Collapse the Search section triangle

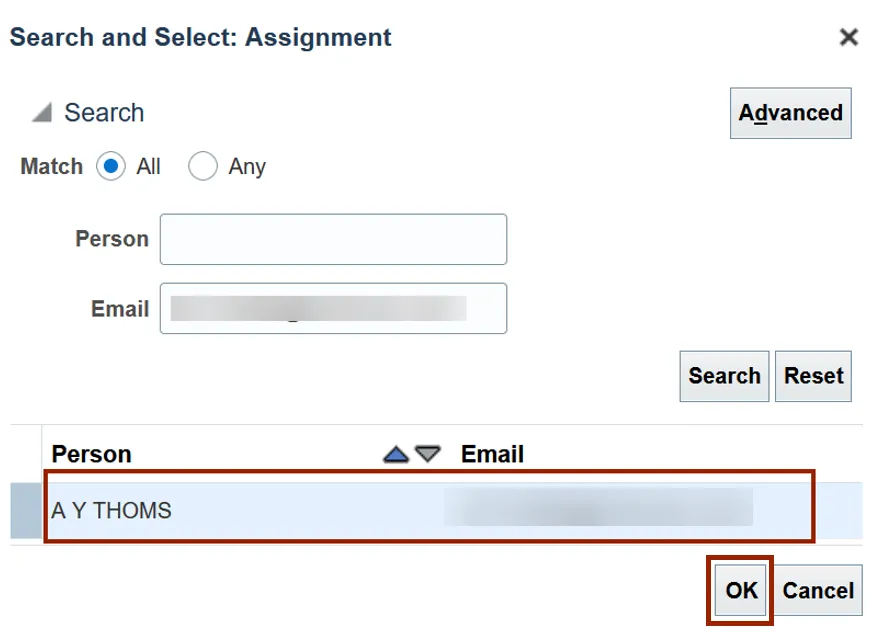(41, 113)
